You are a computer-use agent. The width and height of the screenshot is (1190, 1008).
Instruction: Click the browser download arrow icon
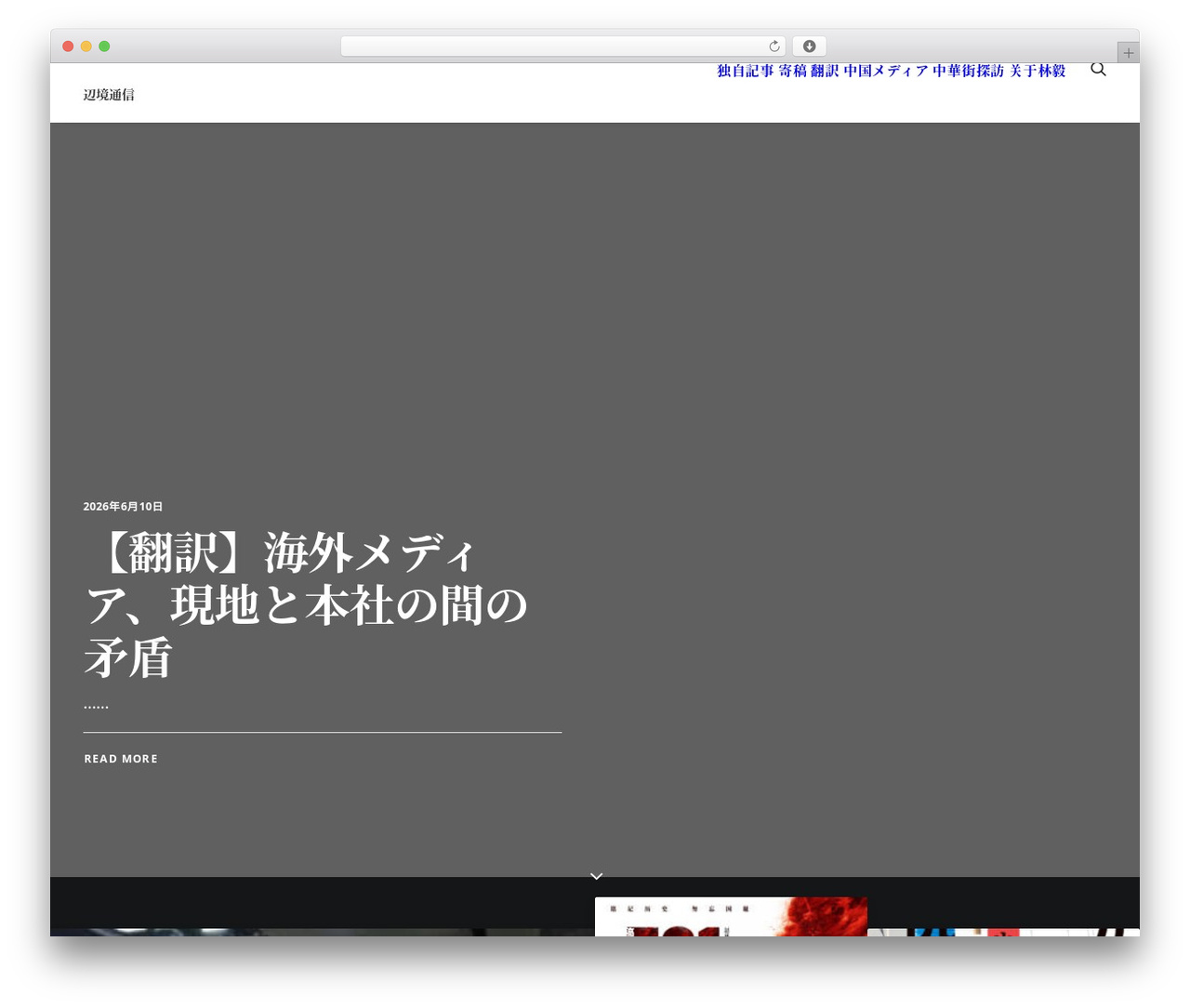tap(810, 46)
